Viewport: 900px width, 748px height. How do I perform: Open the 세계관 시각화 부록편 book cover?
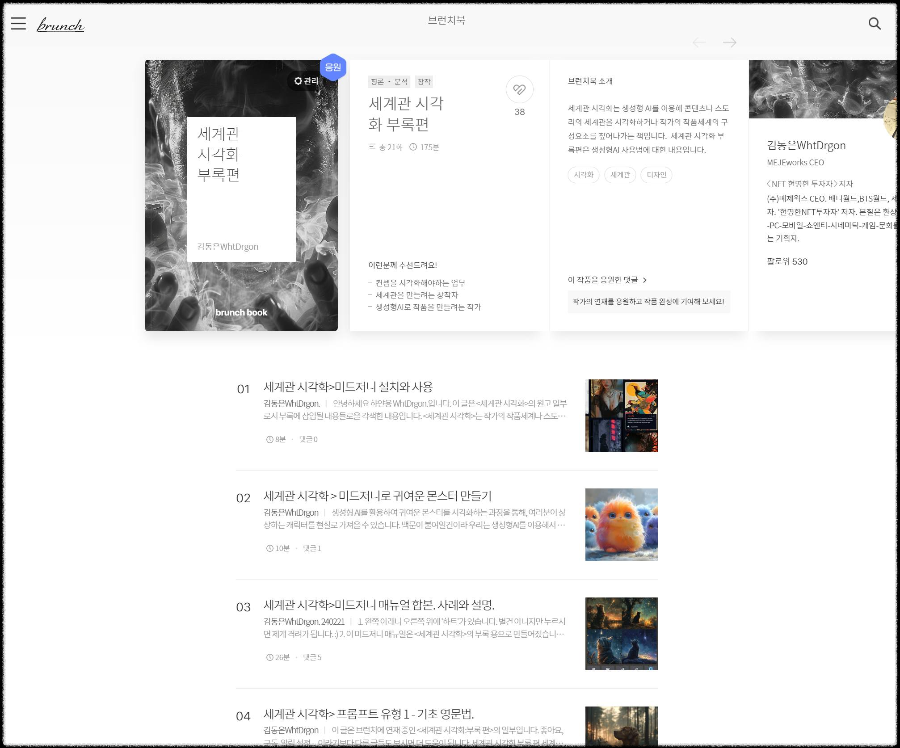click(x=241, y=195)
